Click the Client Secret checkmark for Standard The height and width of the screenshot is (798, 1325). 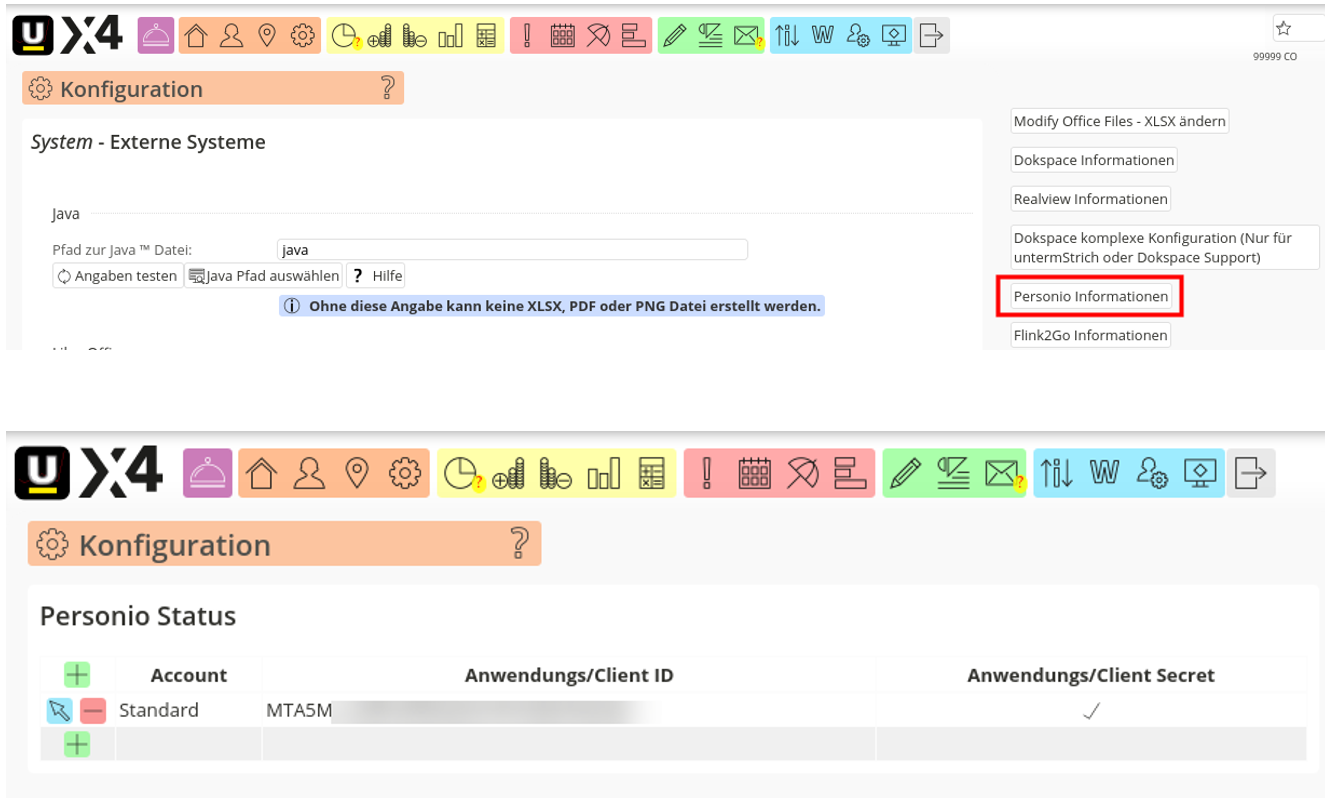tap(1091, 711)
